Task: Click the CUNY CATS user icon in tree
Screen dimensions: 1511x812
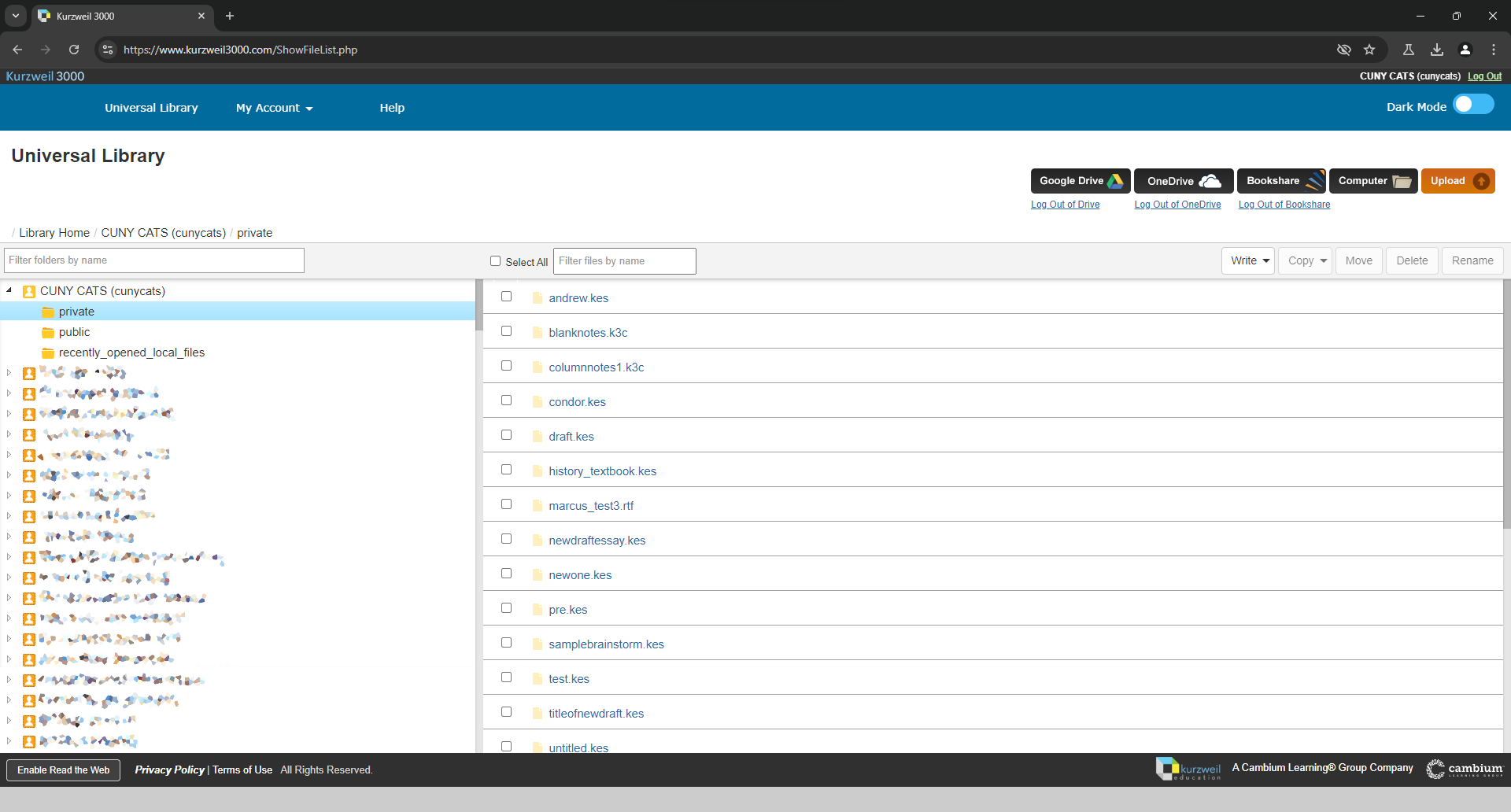Action: pyautogui.click(x=29, y=292)
